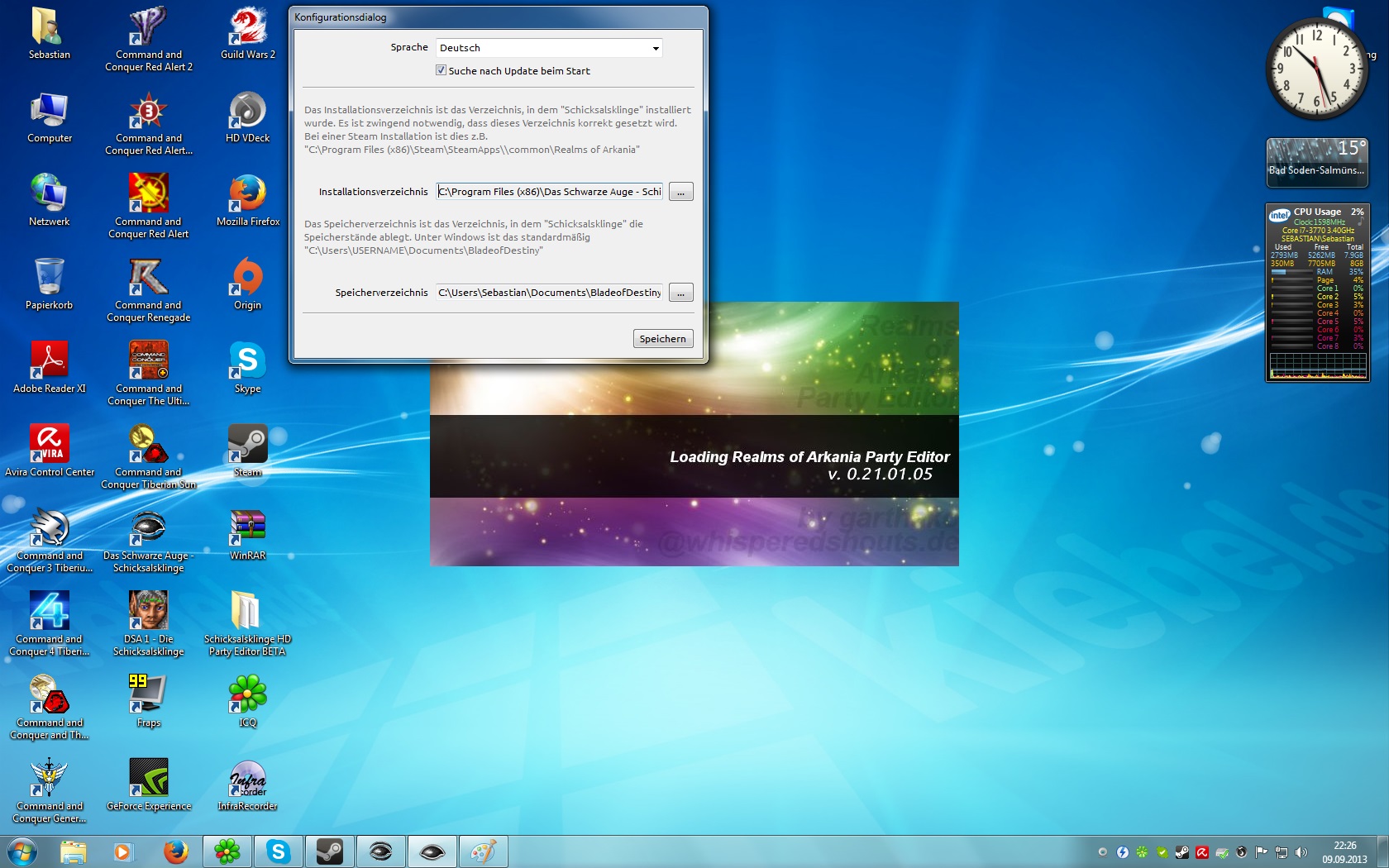Screen dimensions: 1389x868
Task: Click the Speicherverzeichnis path field
Action: click(x=550, y=293)
